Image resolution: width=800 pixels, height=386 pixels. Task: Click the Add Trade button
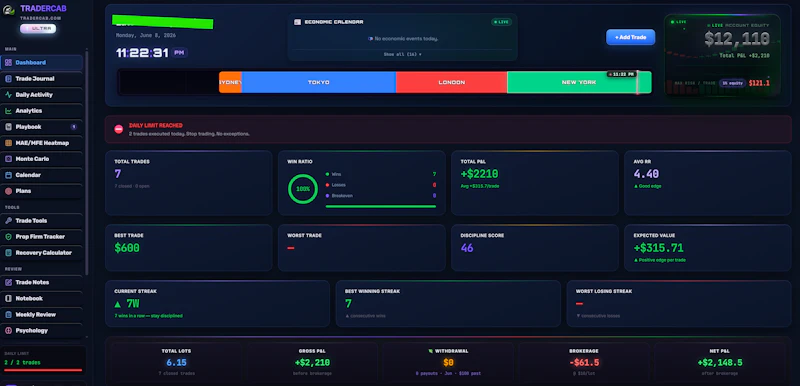coord(631,37)
